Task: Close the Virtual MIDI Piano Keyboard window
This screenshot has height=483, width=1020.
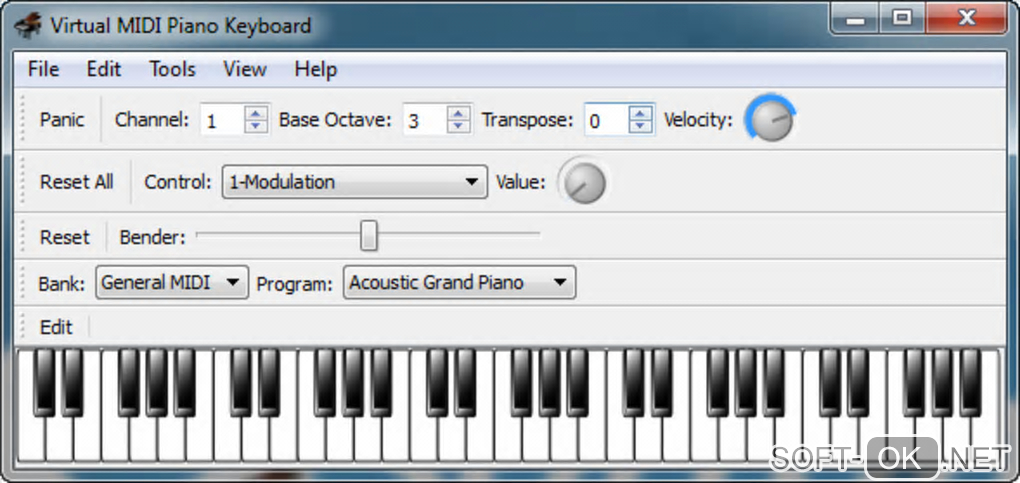Action: click(x=966, y=20)
